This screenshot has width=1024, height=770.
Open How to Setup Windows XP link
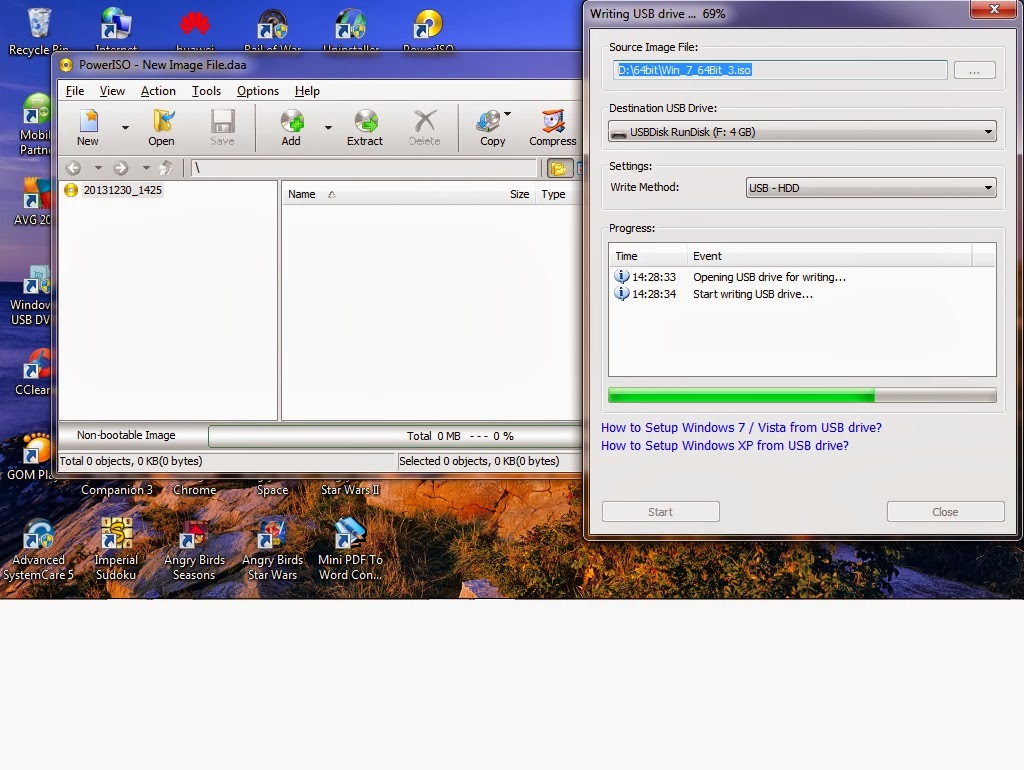(x=725, y=445)
